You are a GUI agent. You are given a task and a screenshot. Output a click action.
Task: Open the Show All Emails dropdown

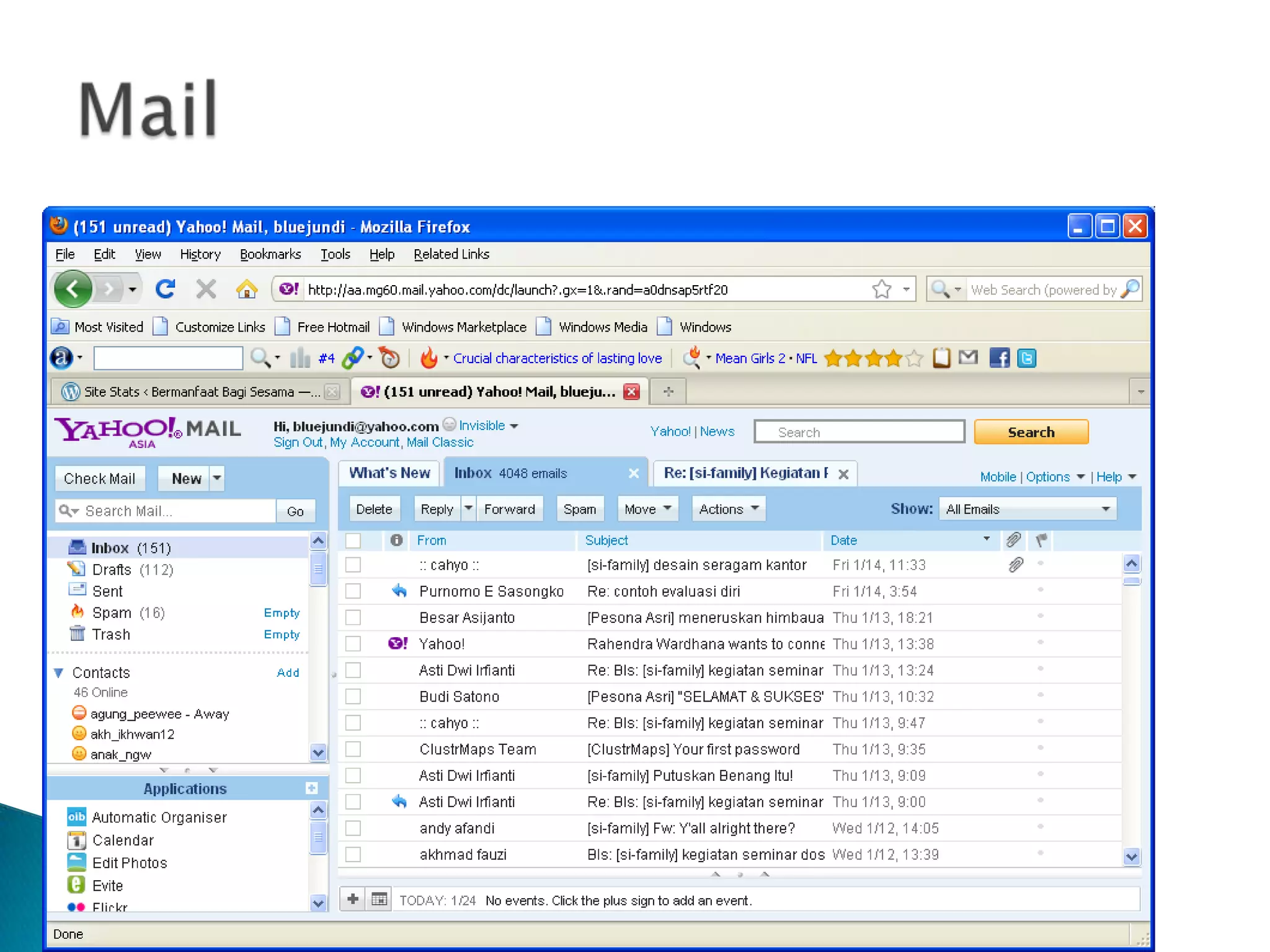[1028, 509]
